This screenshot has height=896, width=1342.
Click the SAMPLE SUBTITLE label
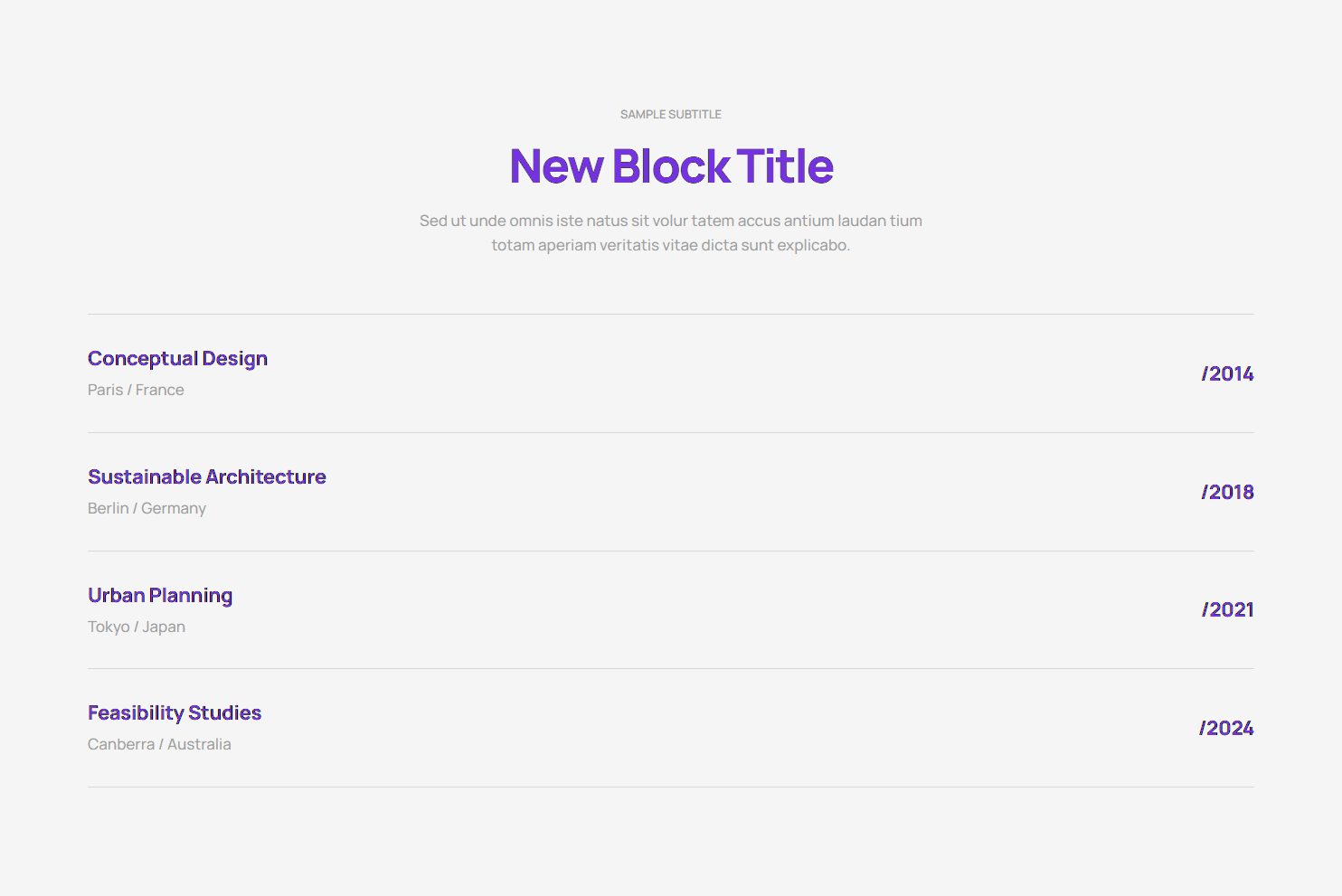click(670, 115)
